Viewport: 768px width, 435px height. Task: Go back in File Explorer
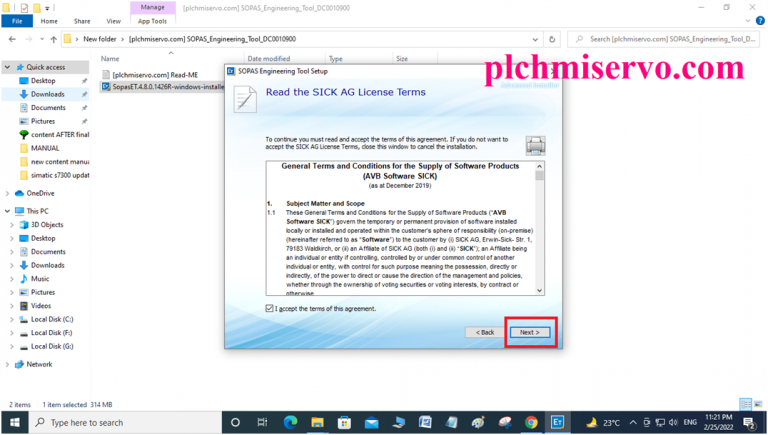tap(12, 39)
